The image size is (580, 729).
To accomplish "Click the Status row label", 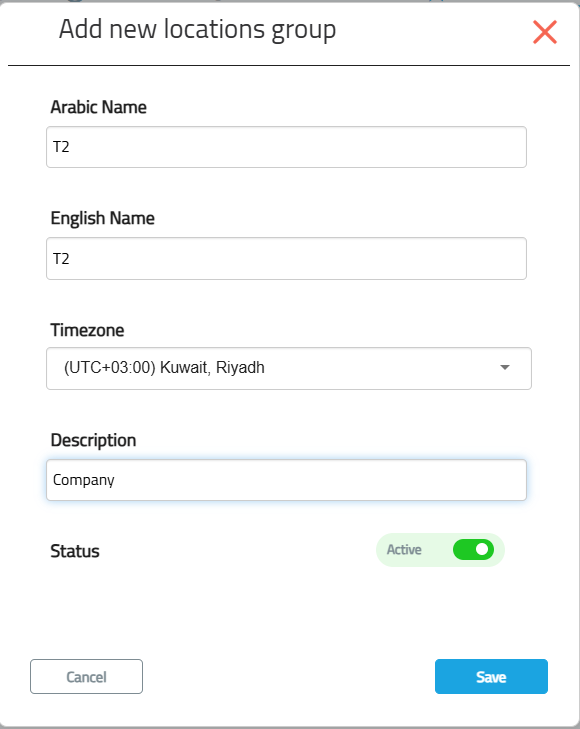I will click(75, 551).
